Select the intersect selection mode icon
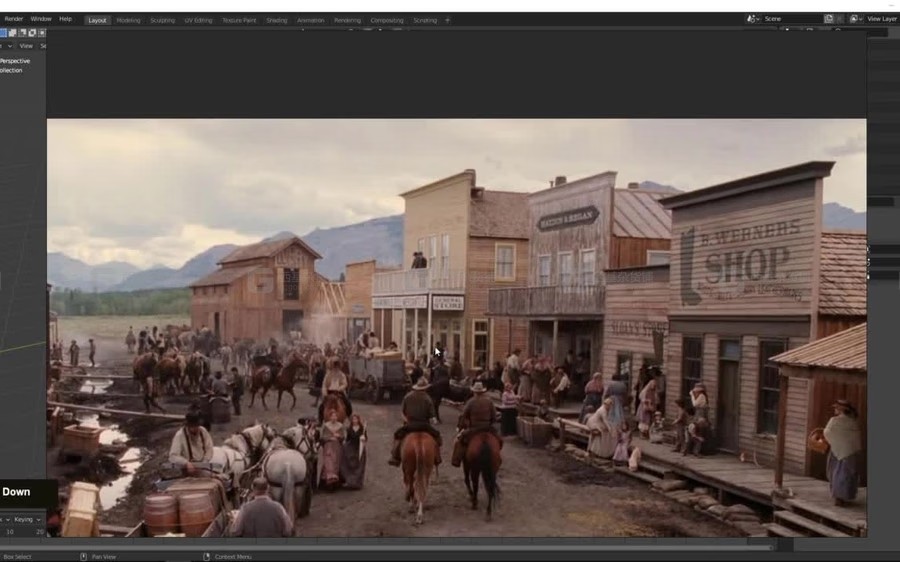900x562 pixels. [x=42, y=33]
